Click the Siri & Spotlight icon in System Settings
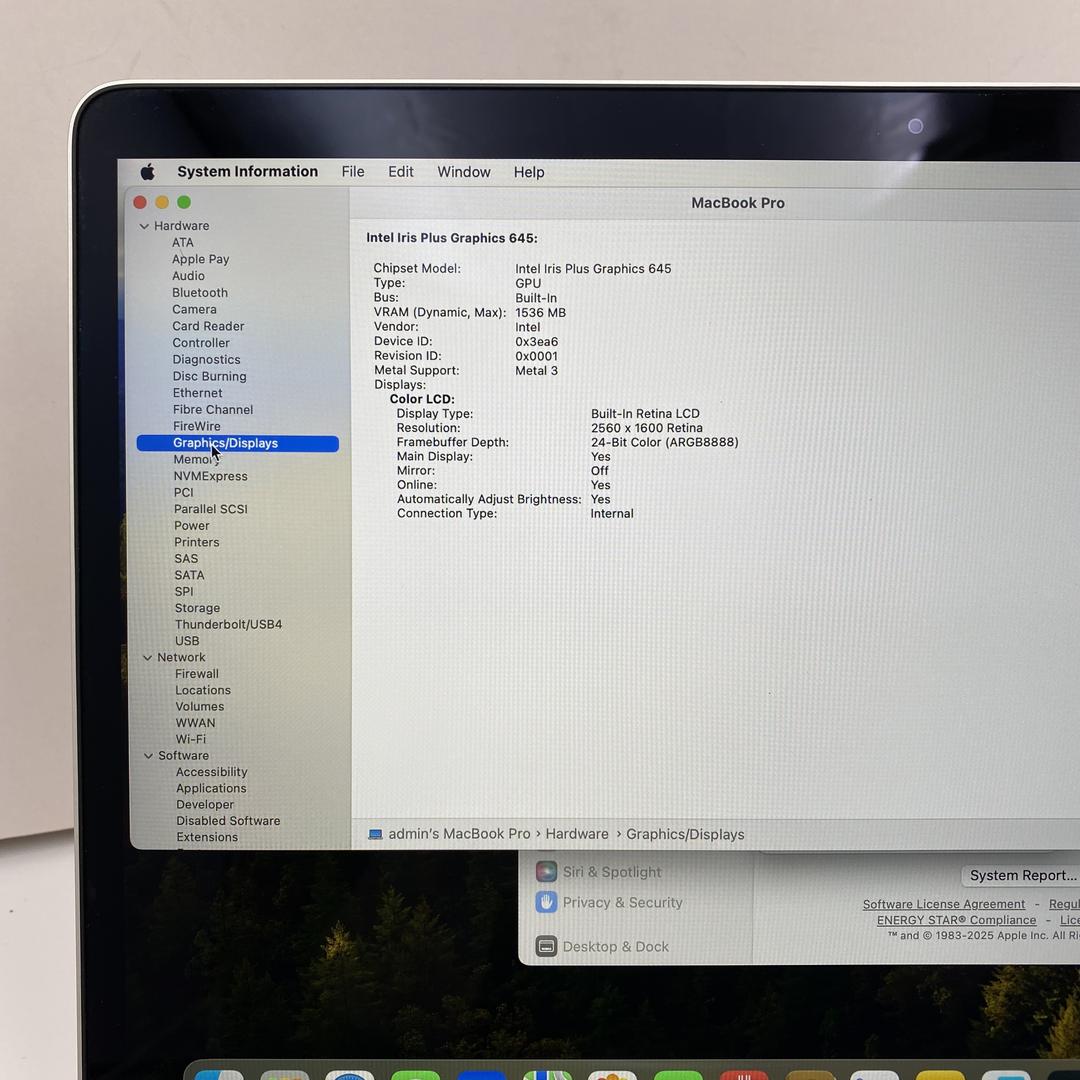 (x=546, y=872)
